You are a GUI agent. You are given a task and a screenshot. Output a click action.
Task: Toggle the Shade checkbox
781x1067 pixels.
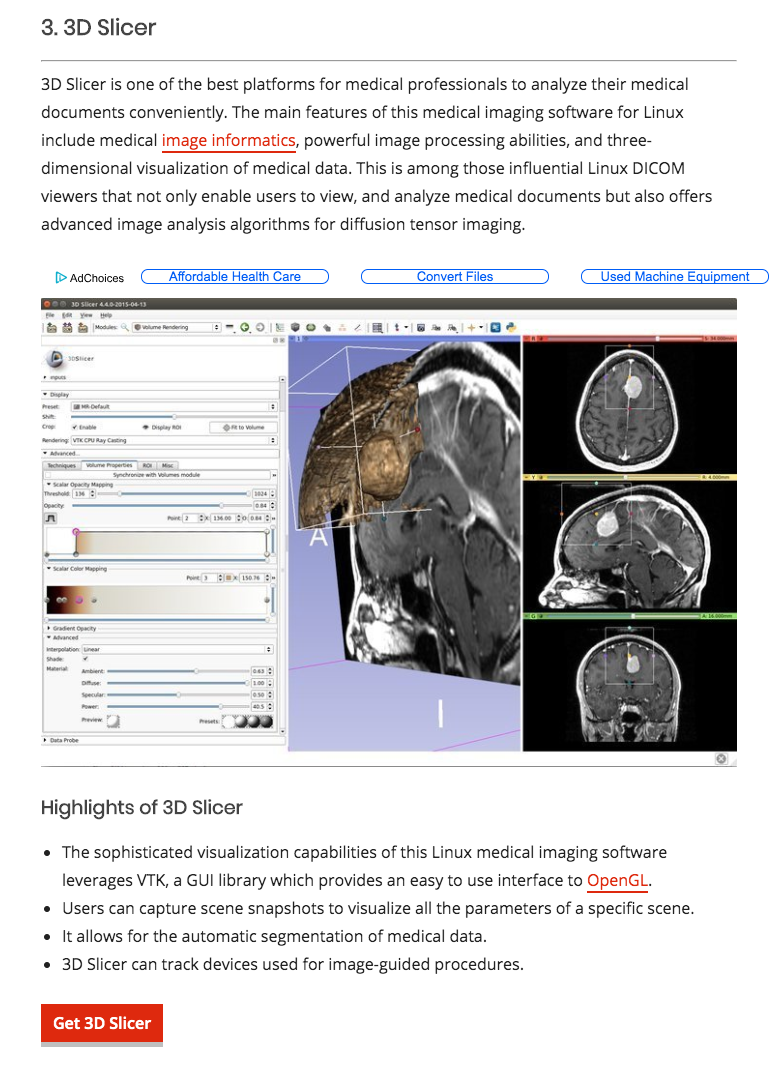(x=85, y=659)
